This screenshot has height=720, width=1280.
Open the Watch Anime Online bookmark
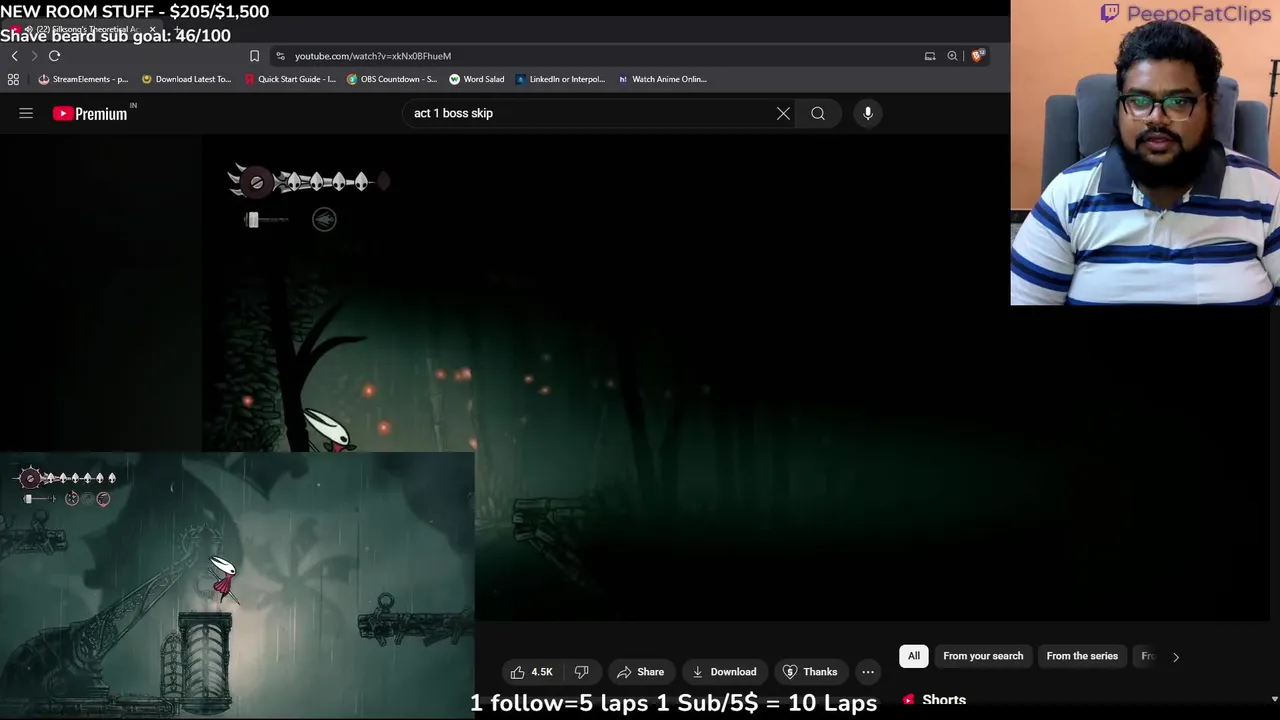tap(662, 79)
